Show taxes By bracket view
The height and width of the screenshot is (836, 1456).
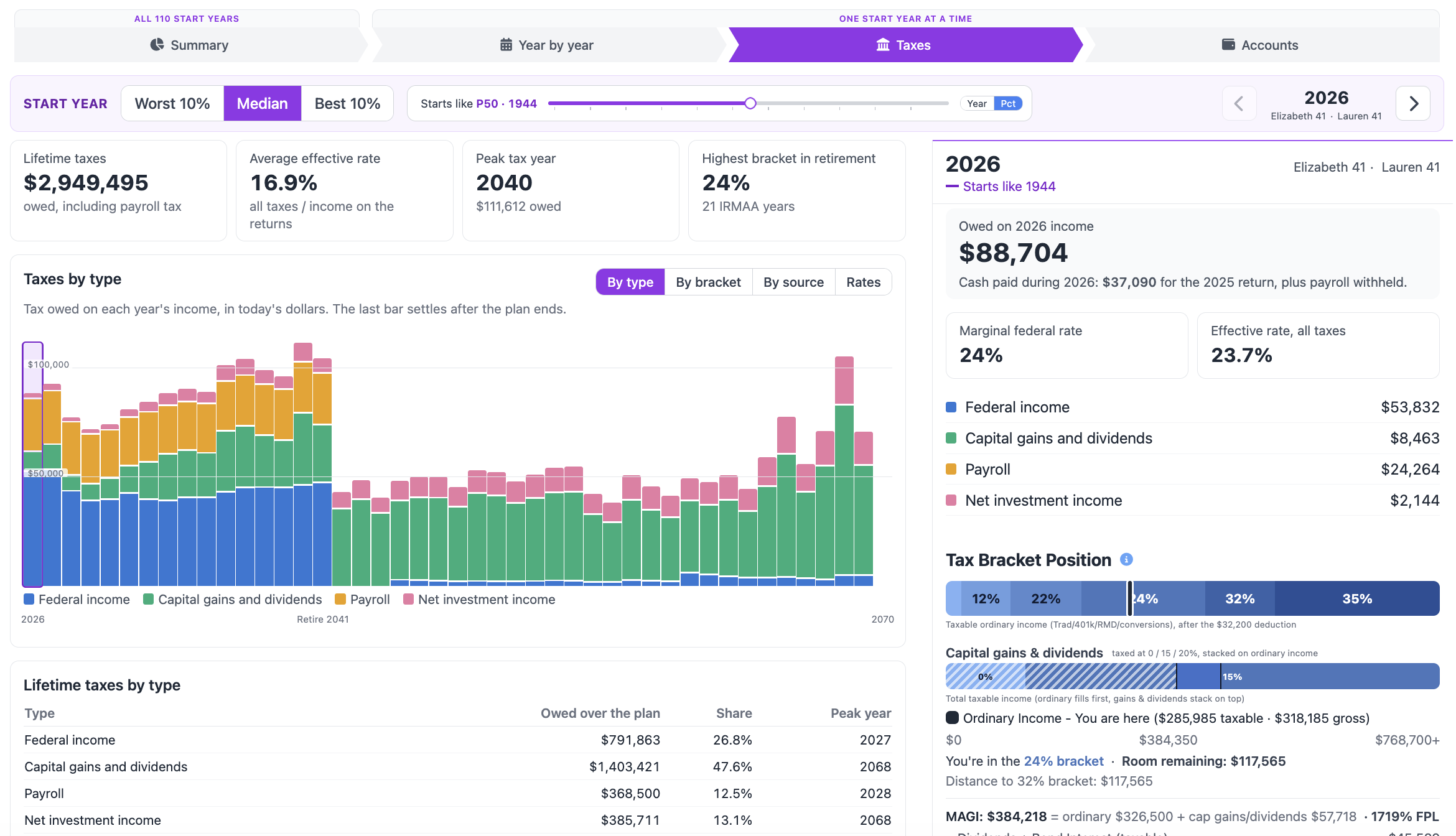point(708,282)
